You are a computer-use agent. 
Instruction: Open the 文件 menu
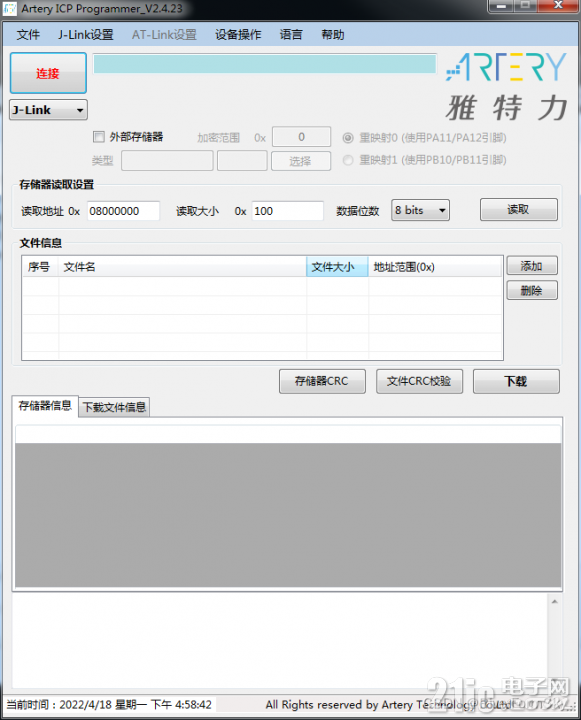tap(28, 35)
